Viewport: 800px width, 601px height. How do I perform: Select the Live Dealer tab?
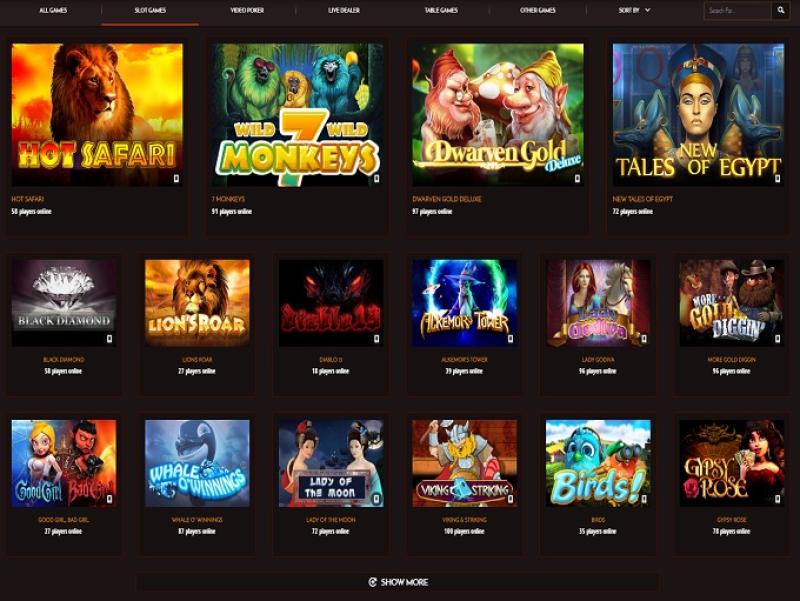click(x=344, y=10)
